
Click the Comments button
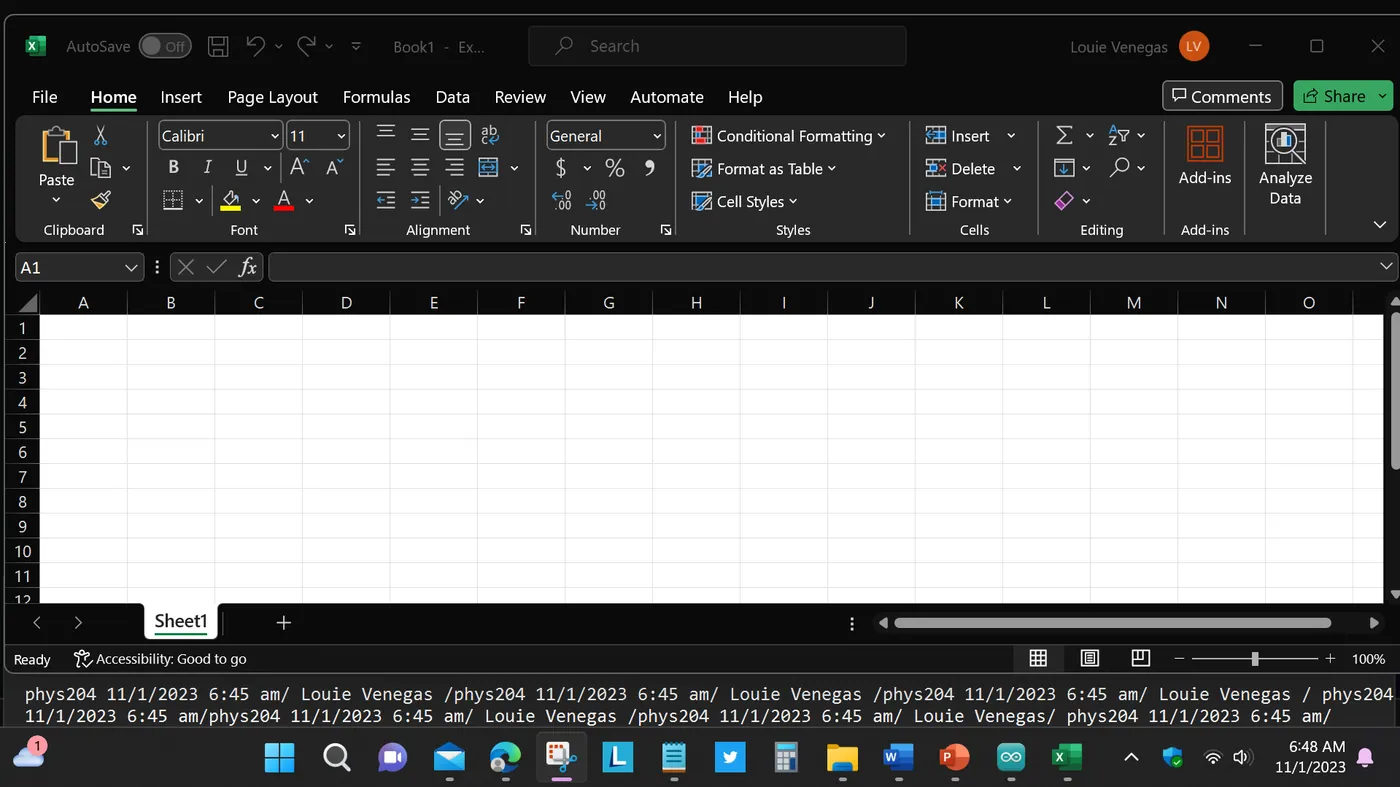point(1222,96)
